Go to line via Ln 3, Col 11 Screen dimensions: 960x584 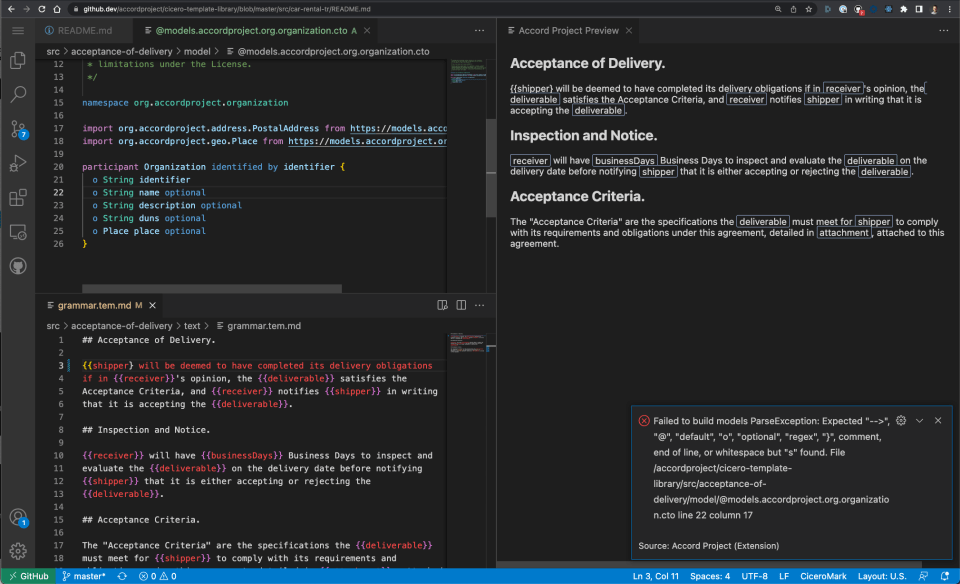pyautogui.click(x=656, y=576)
